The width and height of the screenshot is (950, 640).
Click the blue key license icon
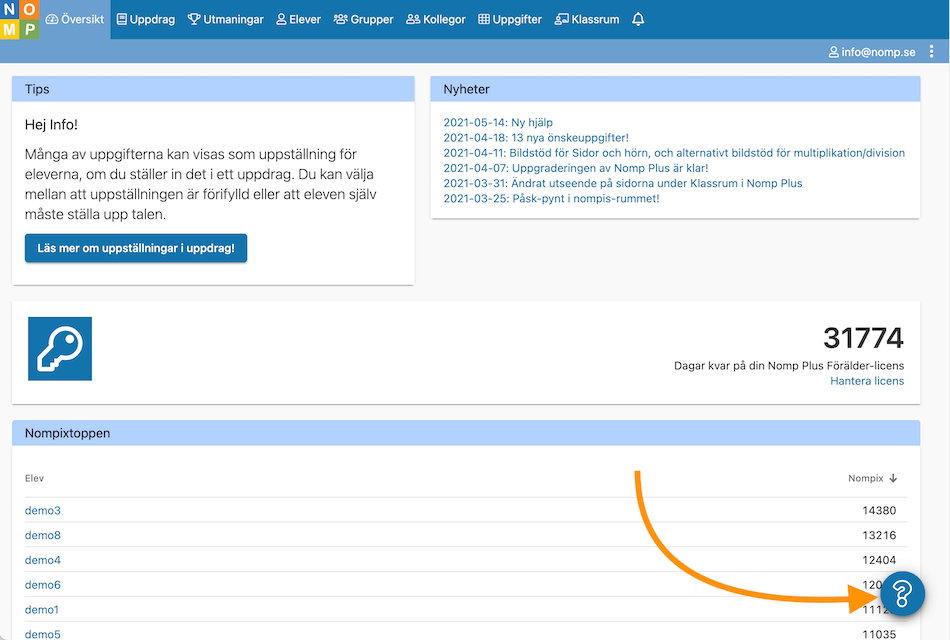(x=60, y=348)
